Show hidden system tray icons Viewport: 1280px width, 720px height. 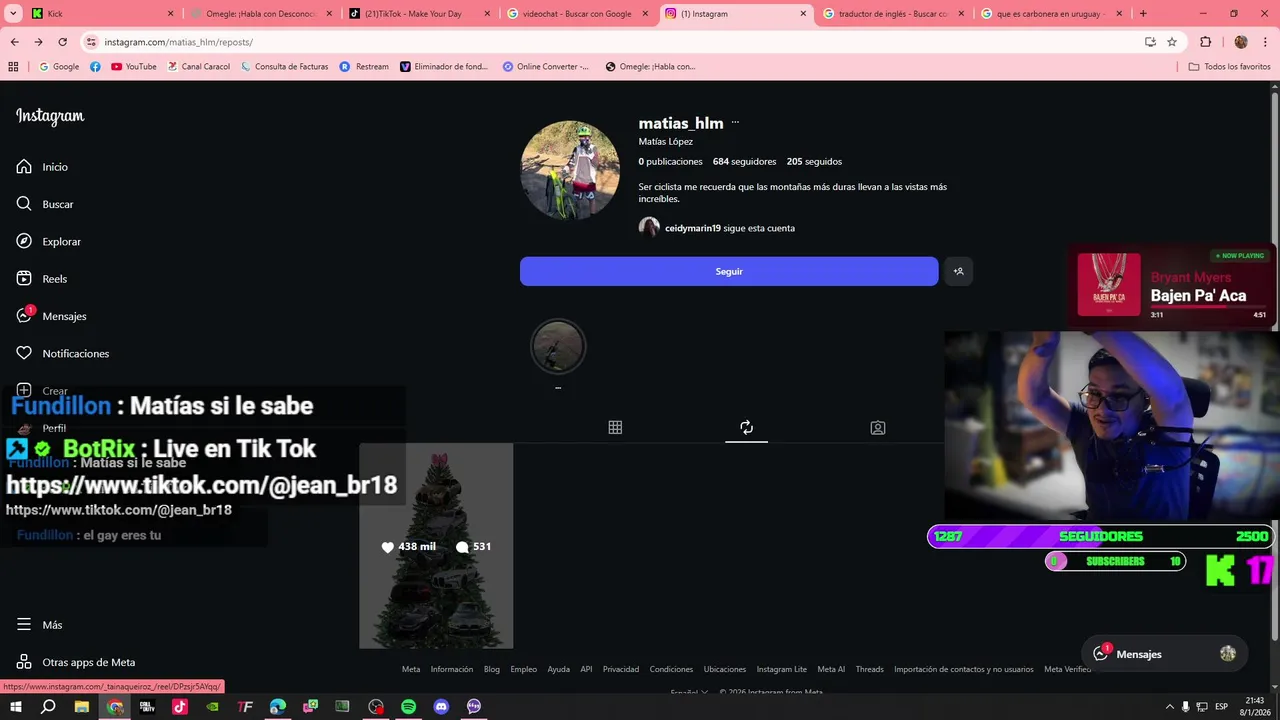pyautogui.click(x=1169, y=706)
